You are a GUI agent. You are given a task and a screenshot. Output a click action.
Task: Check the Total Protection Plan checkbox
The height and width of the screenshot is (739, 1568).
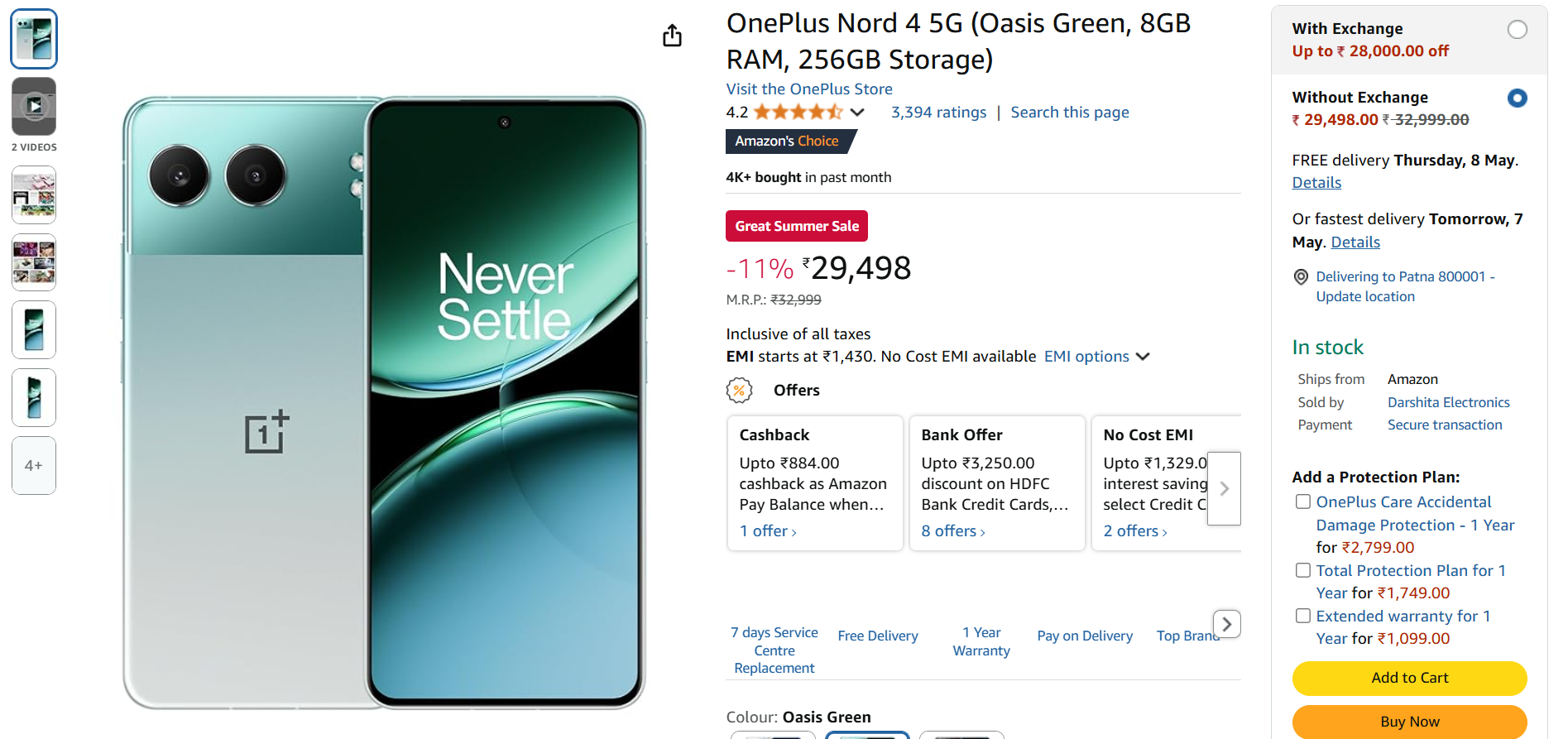click(x=1303, y=570)
